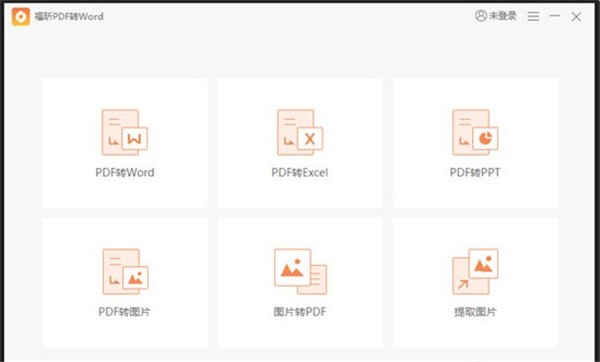Open the PDF转PPT conversion icon
The width and height of the screenshot is (600, 362).
475,132
